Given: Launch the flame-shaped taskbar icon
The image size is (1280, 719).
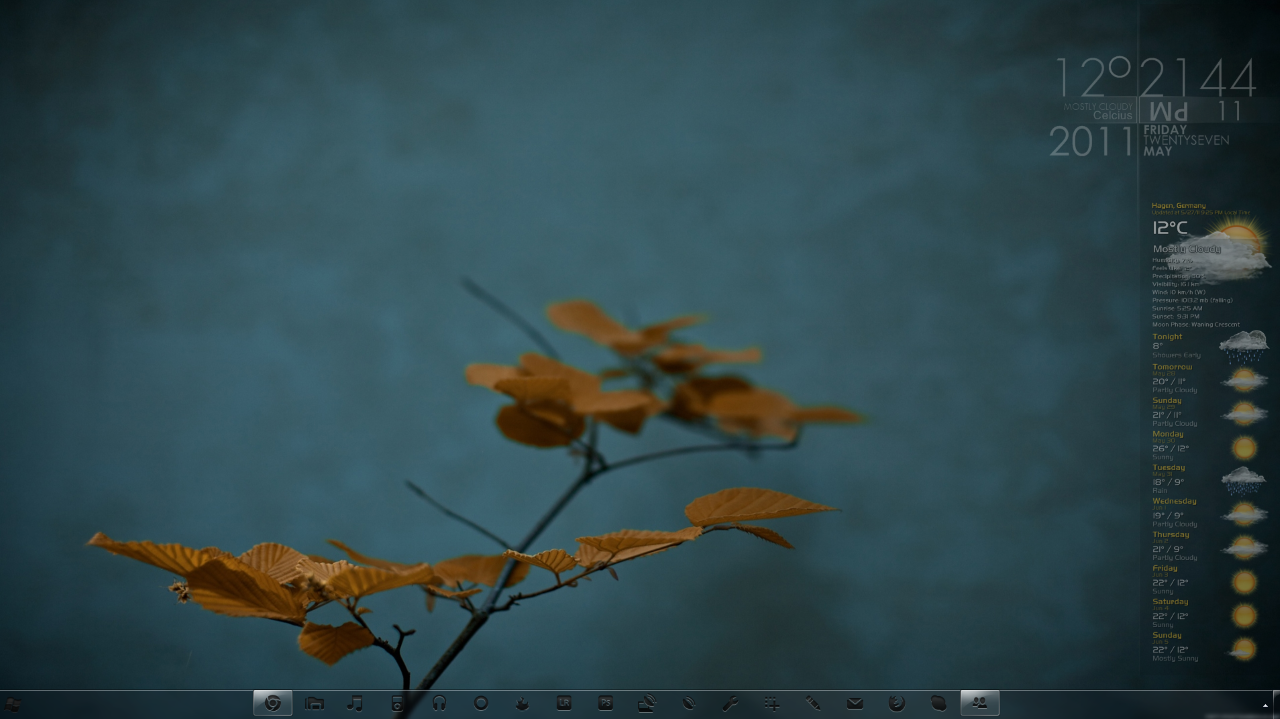Looking at the screenshot, I should (522, 703).
